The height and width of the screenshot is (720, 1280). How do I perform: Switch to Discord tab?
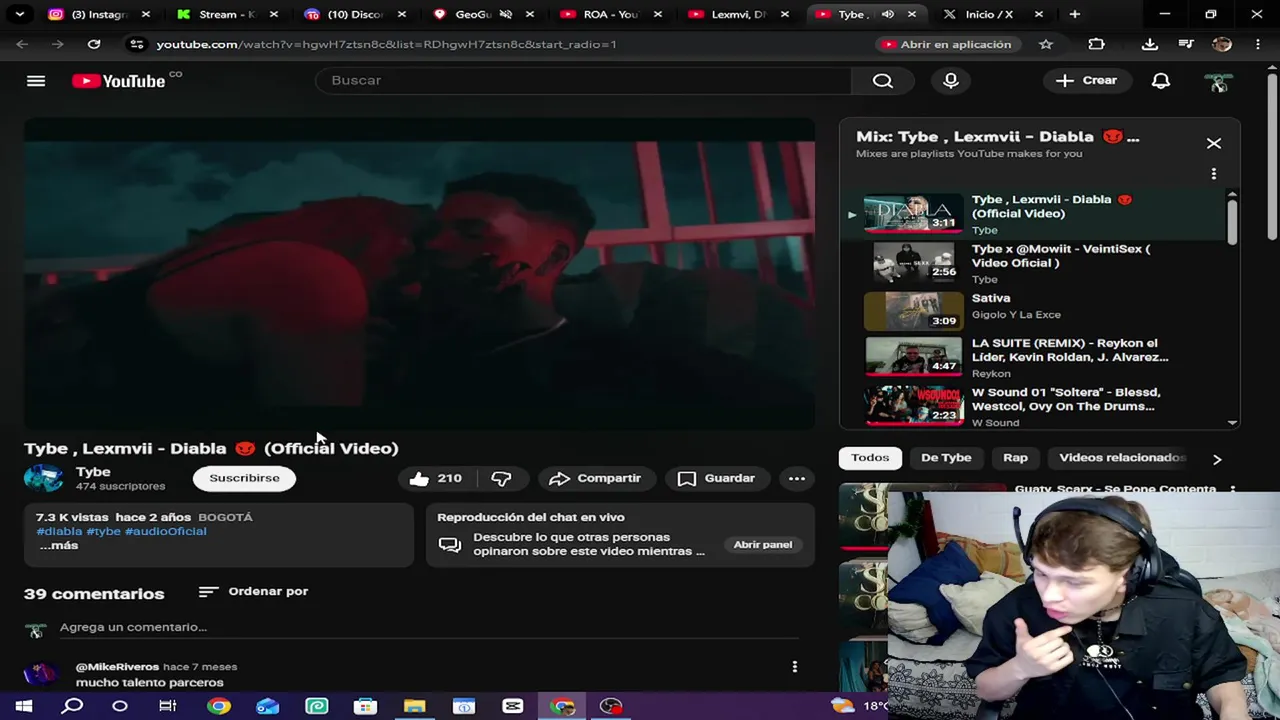tap(353, 14)
